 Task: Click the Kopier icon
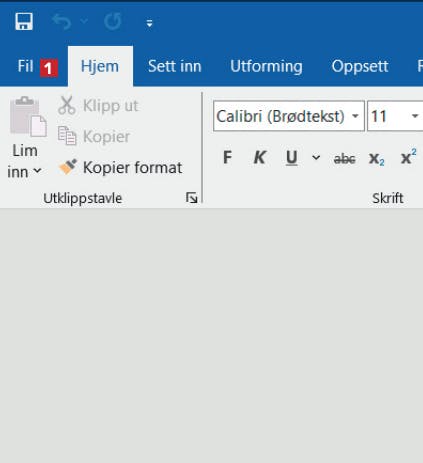coord(67,136)
